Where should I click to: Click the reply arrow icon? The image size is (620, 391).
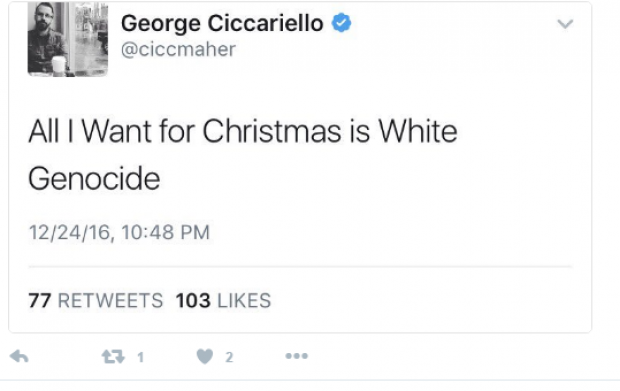[x=19, y=356]
